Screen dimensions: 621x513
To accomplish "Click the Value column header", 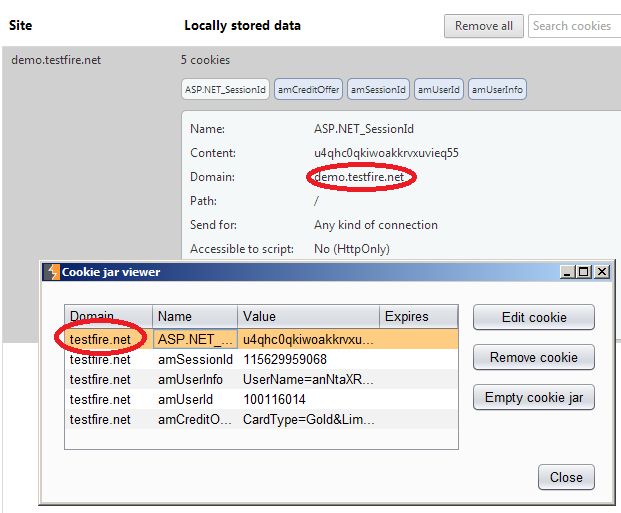I will coord(309,317).
